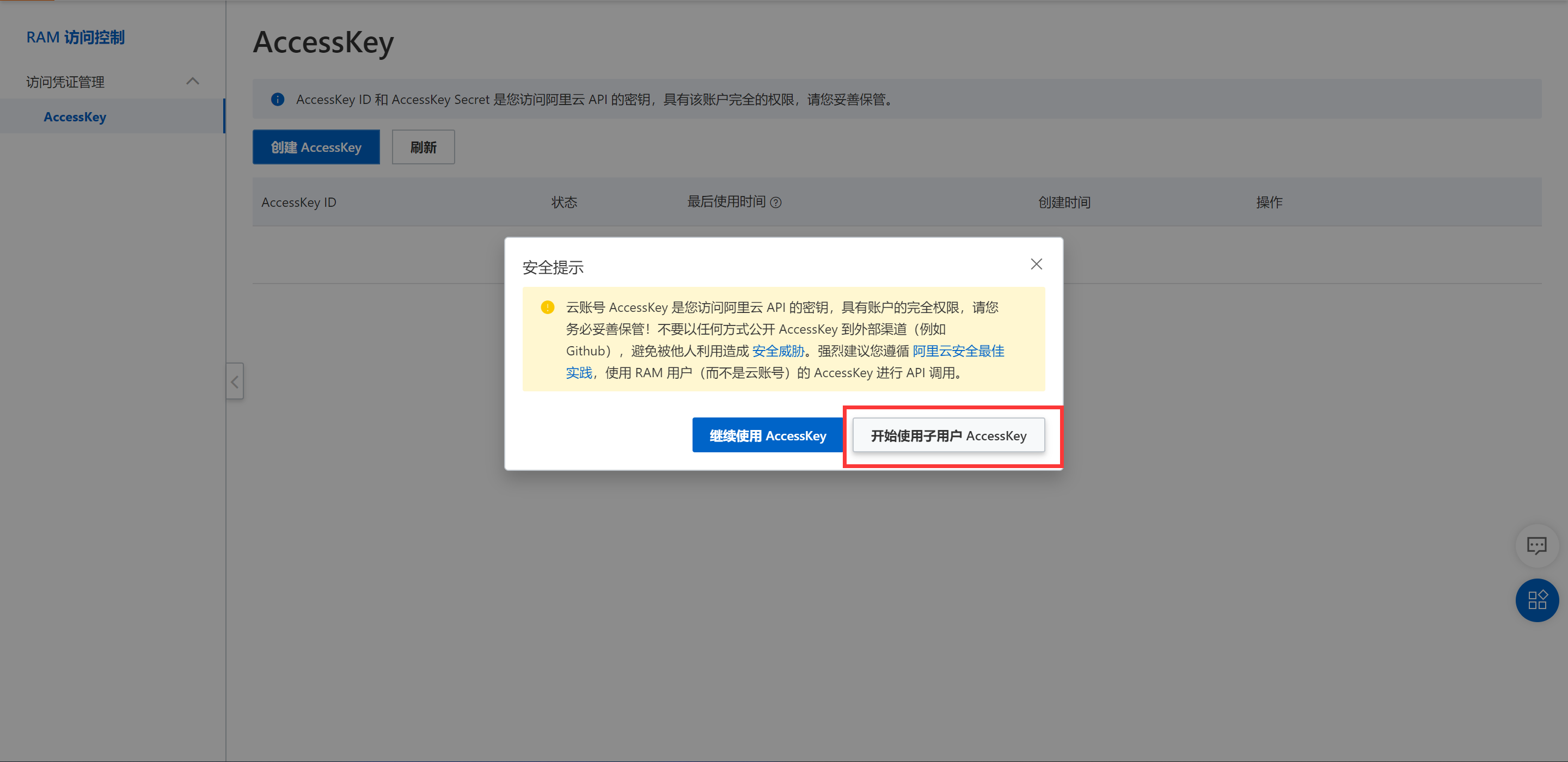The image size is (1568, 762).
Task: Open the 安全威胁 link
Action: tap(778, 351)
